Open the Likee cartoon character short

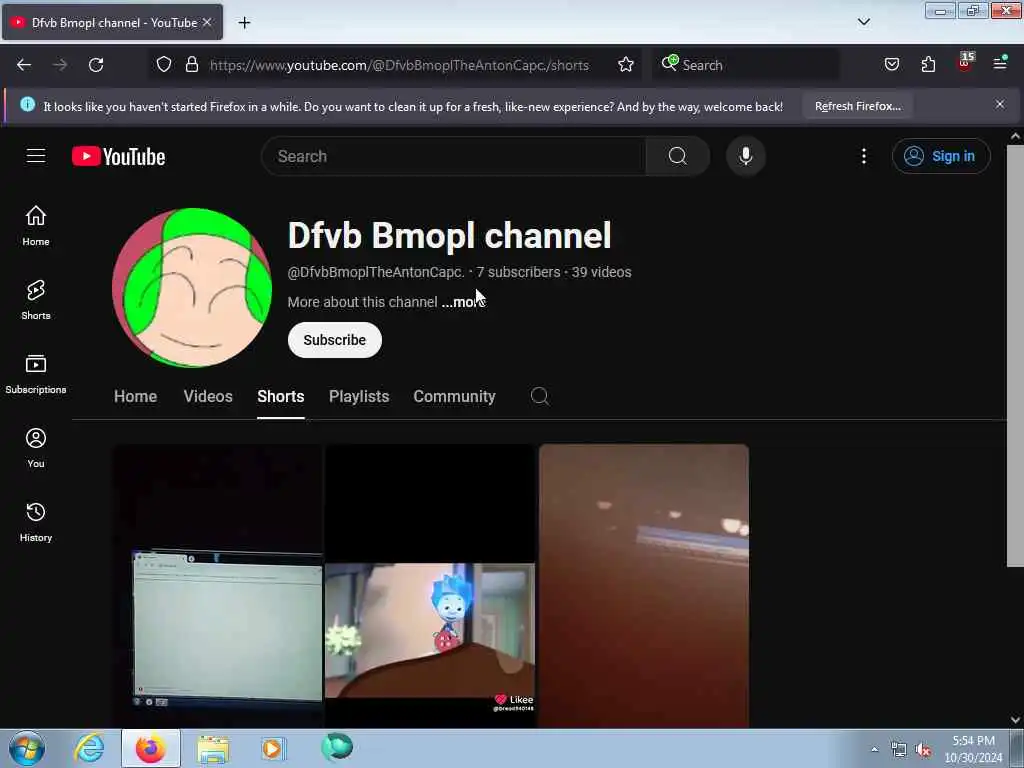(x=430, y=586)
